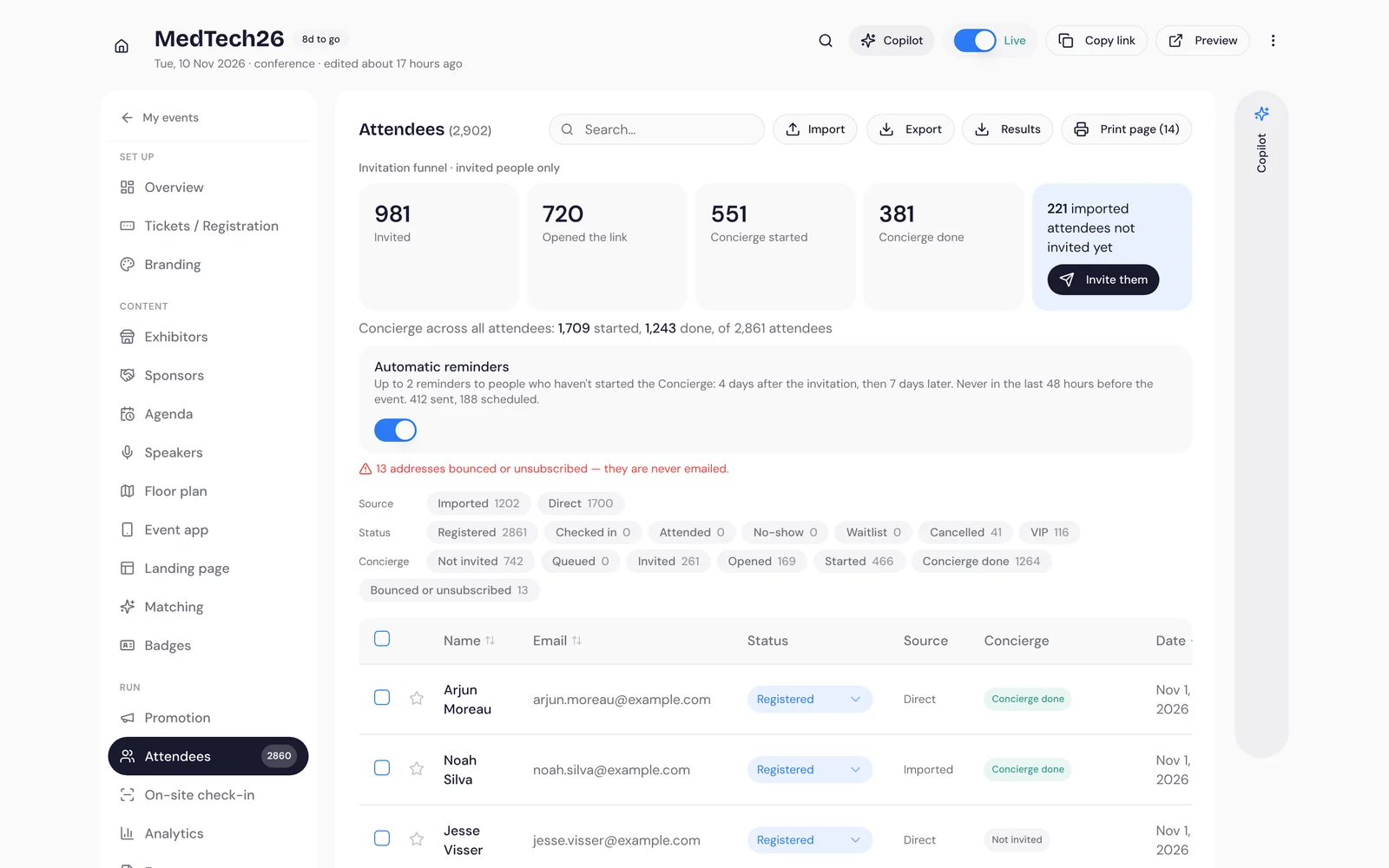
Task: Open Analytics section
Action: [x=208, y=833]
